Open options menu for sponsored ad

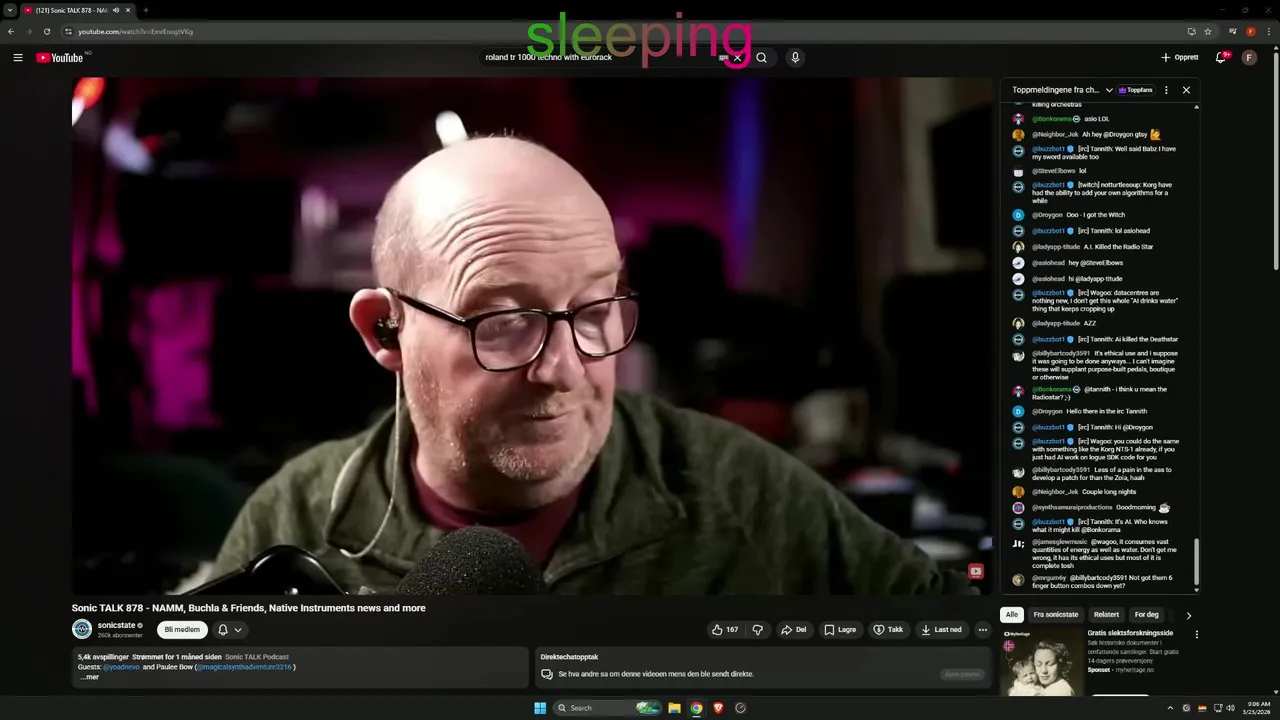(1196, 634)
